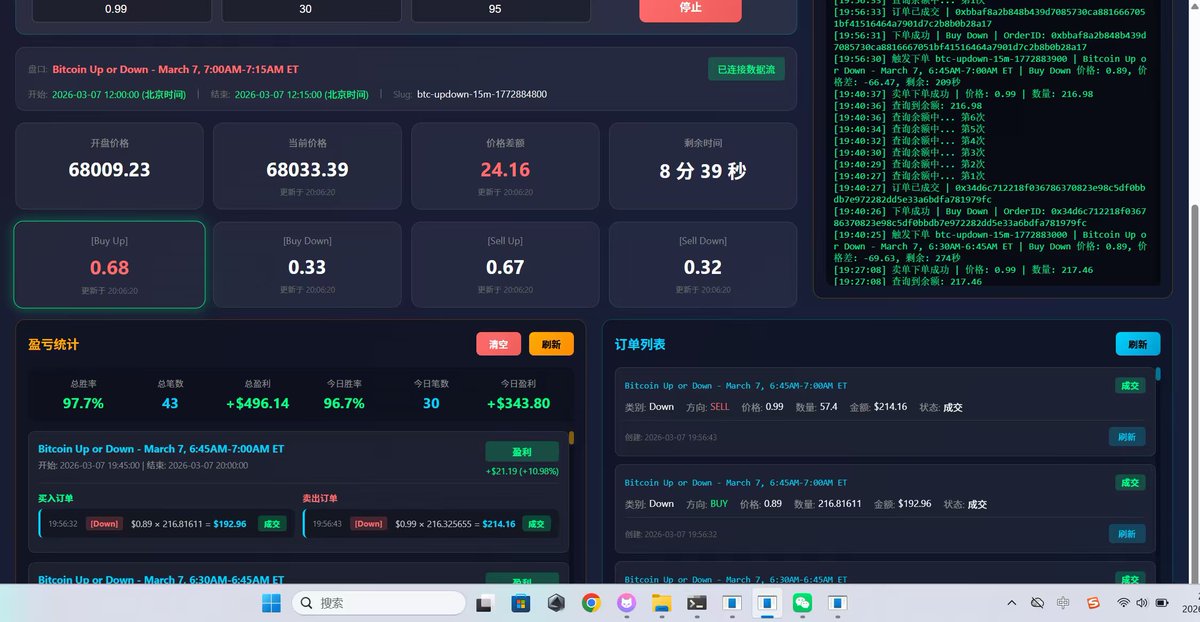Screen dimensions: 1200x622
Task: Click start time 2026-03-07 12:00:00 (北京时间)
Action: [119, 94]
